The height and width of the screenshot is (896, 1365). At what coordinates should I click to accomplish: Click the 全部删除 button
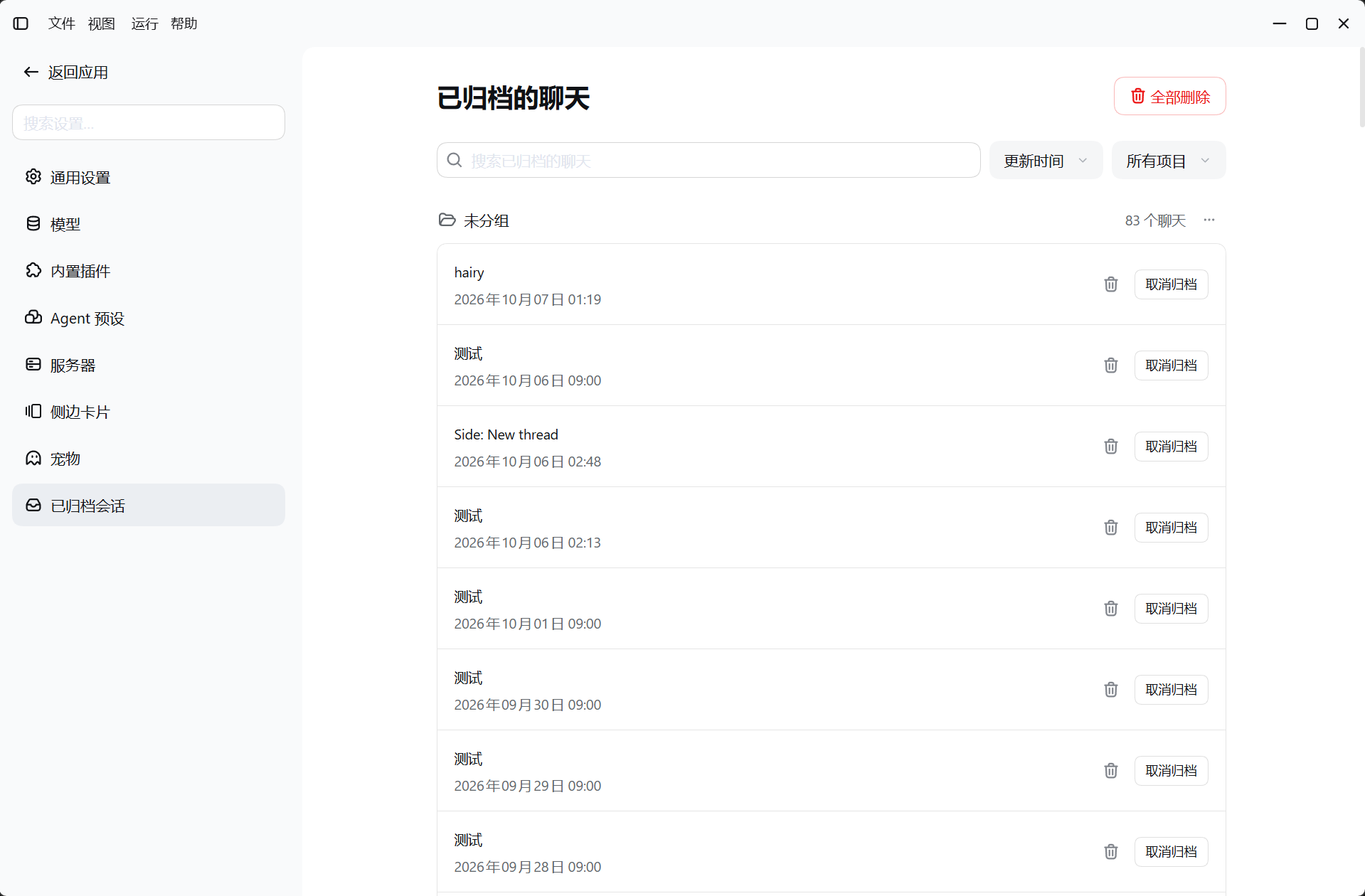(x=1169, y=96)
